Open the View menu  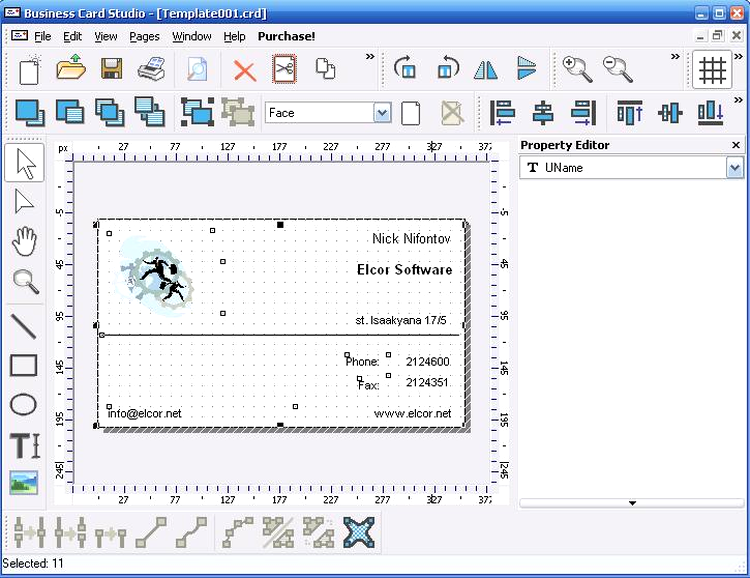[x=106, y=36]
